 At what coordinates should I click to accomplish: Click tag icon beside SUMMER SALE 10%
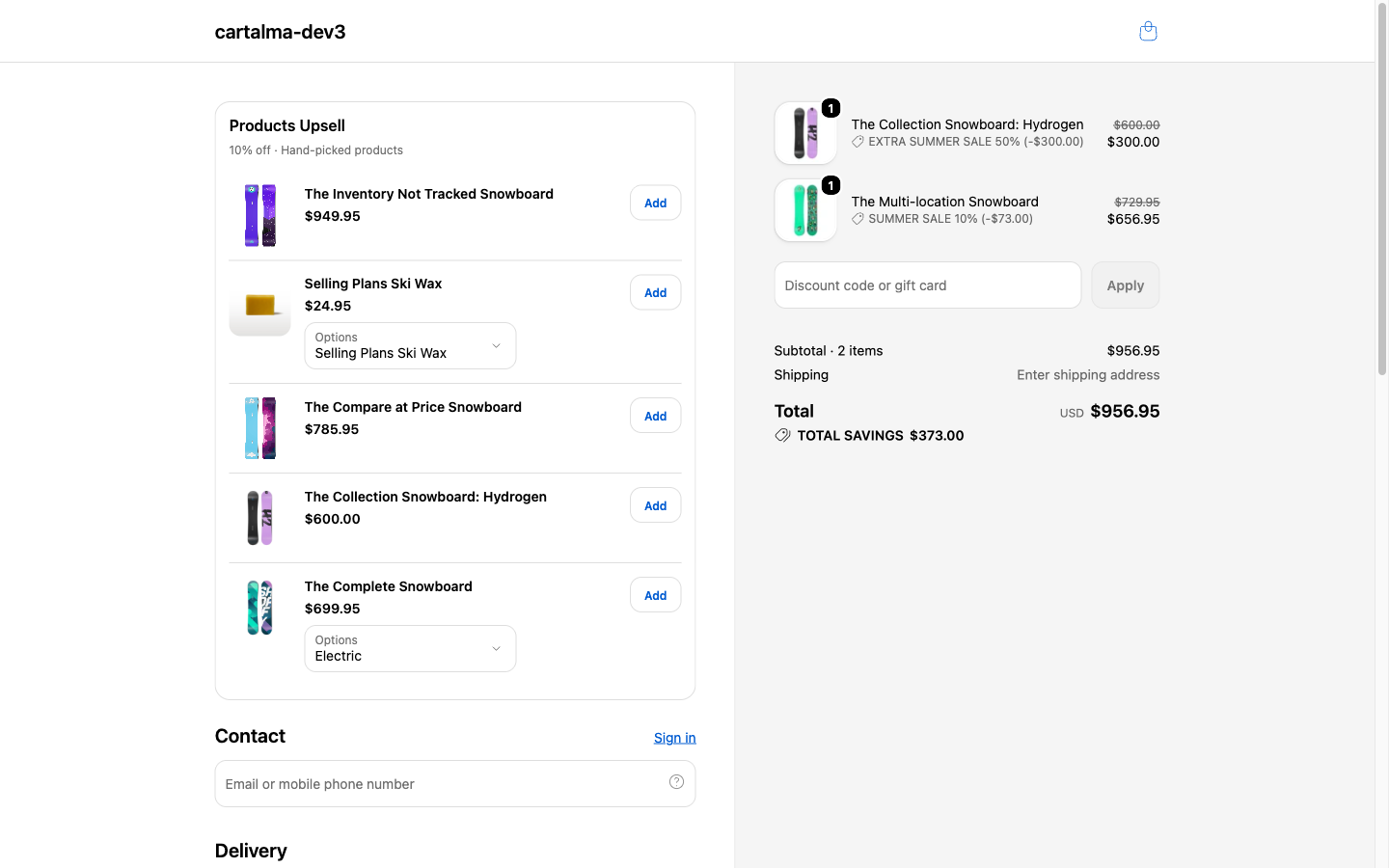pyautogui.click(x=858, y=219)
